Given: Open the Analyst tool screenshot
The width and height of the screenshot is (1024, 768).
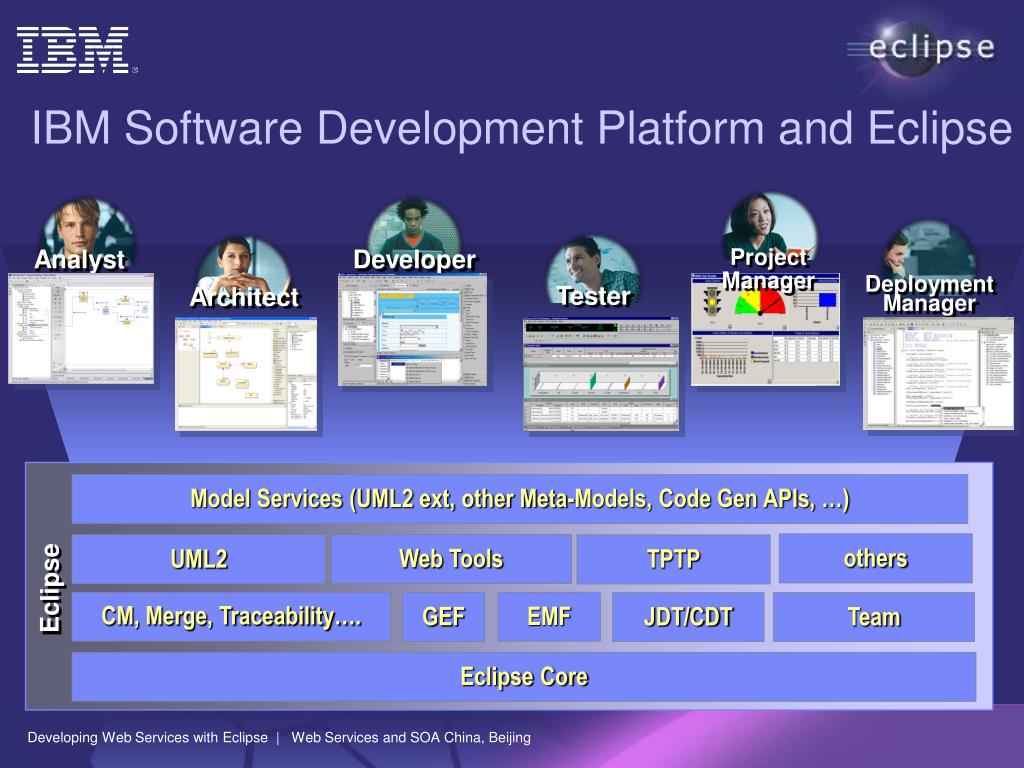Looking at the screenshot, I should [81, 328].
